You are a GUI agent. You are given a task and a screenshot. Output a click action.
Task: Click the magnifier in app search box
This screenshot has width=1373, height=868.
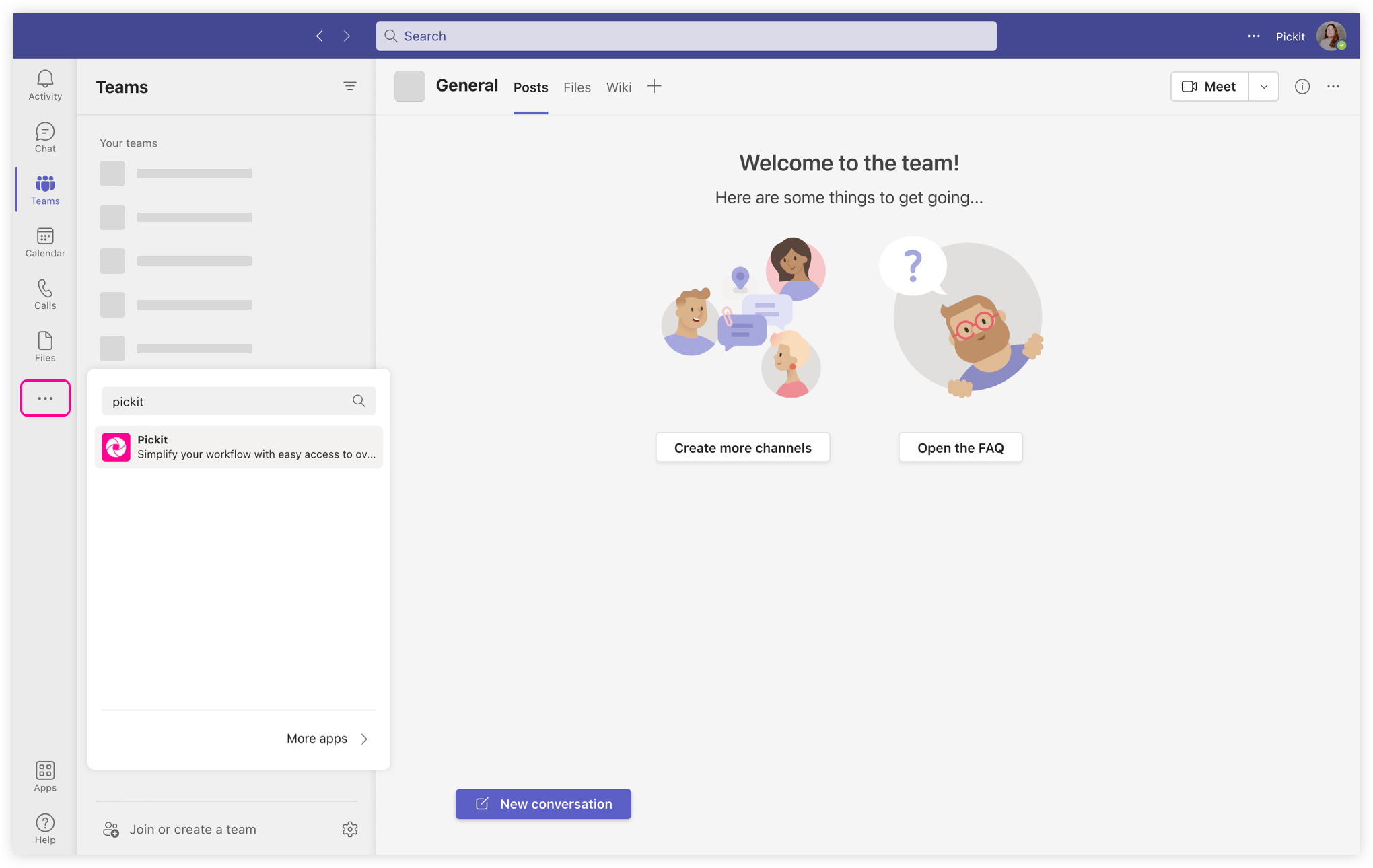coord(359,401)
